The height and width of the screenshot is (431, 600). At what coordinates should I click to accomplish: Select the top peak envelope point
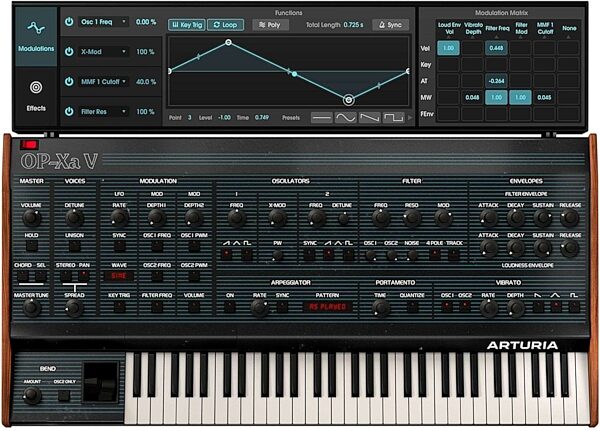pyautogui.click(x=228, y=42)
